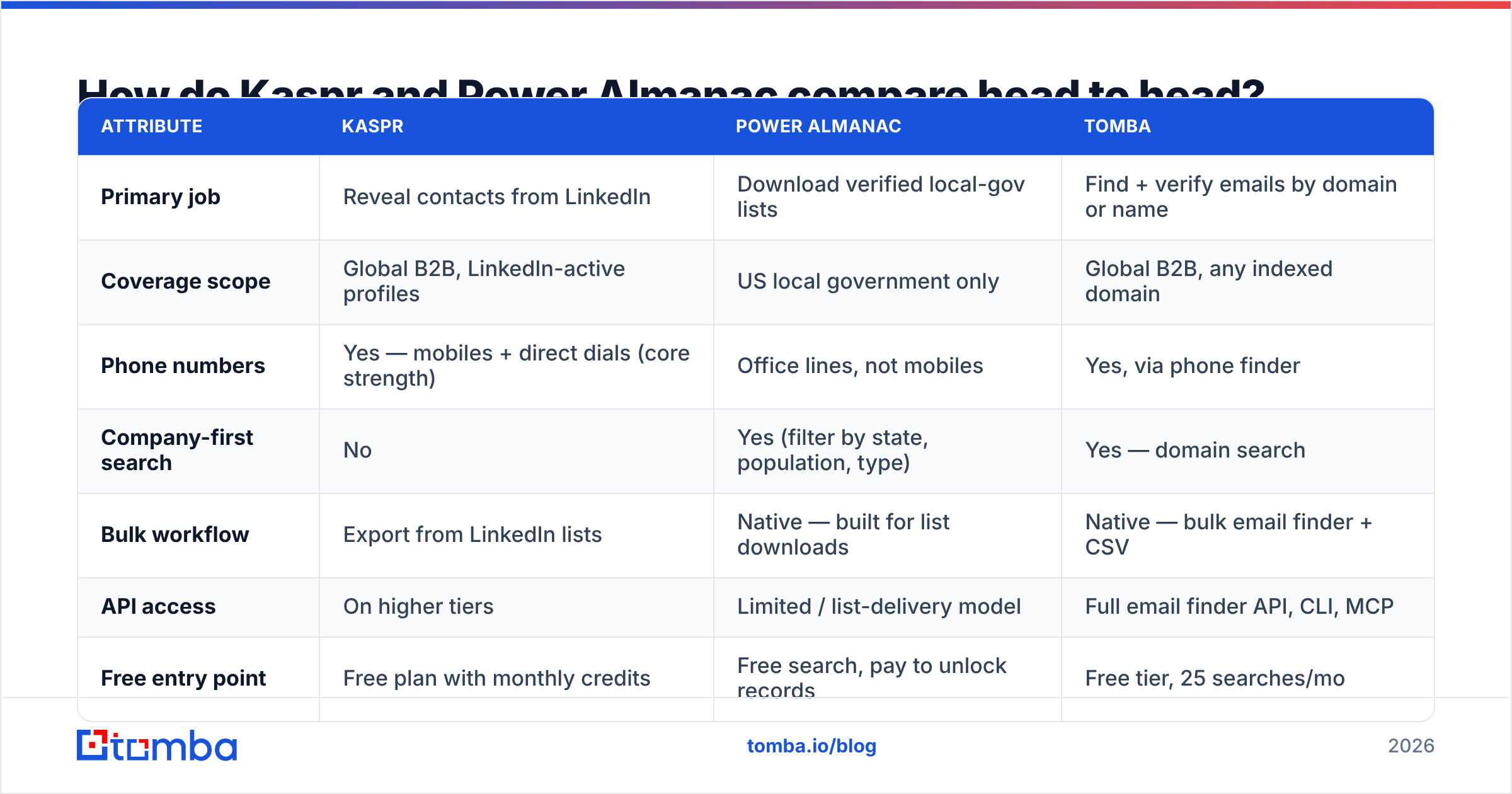Image resolution: width=1512 pixels, height=794 pixels.
Task: Click the 'Phone numbers' row label
Action: coord(183,366)
